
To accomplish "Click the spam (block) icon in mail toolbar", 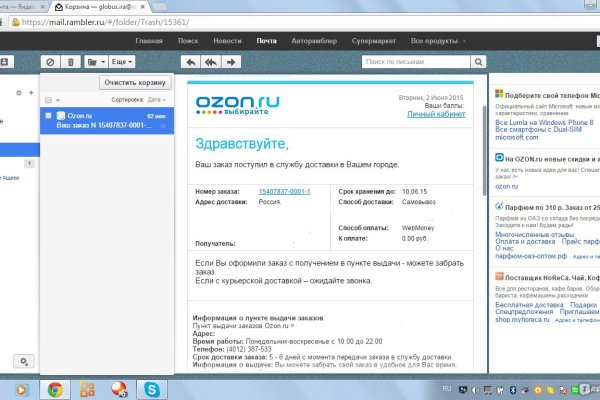I will click(x=50, y=62).
